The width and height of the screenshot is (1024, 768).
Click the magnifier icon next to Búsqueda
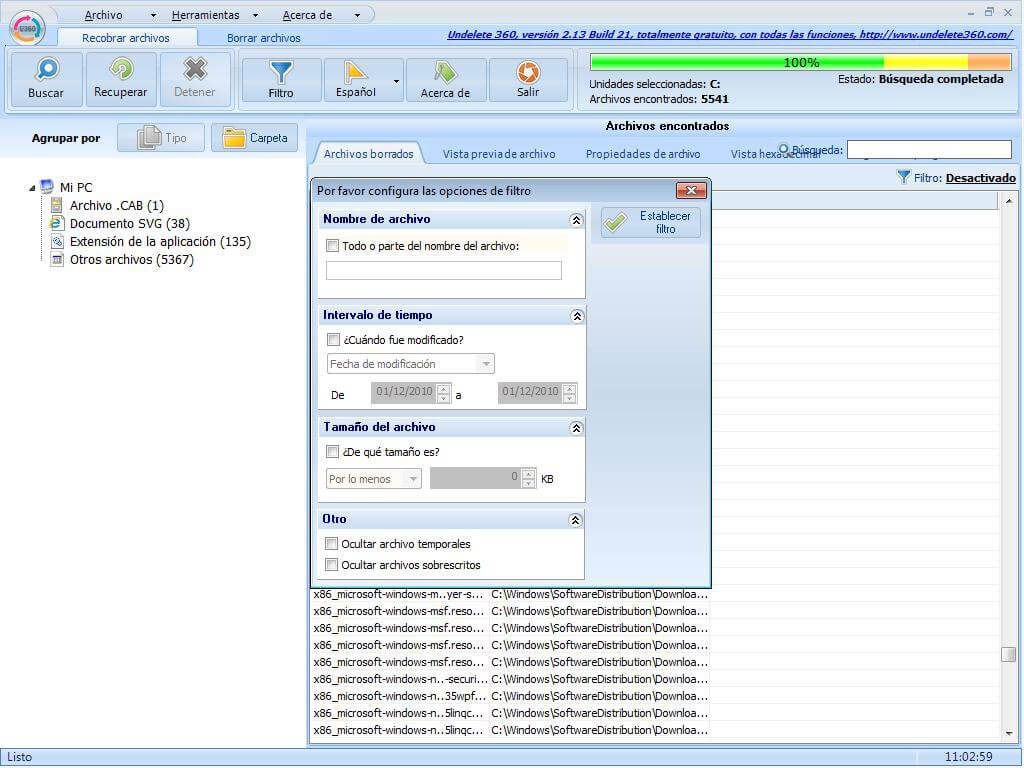click(784, 150)
